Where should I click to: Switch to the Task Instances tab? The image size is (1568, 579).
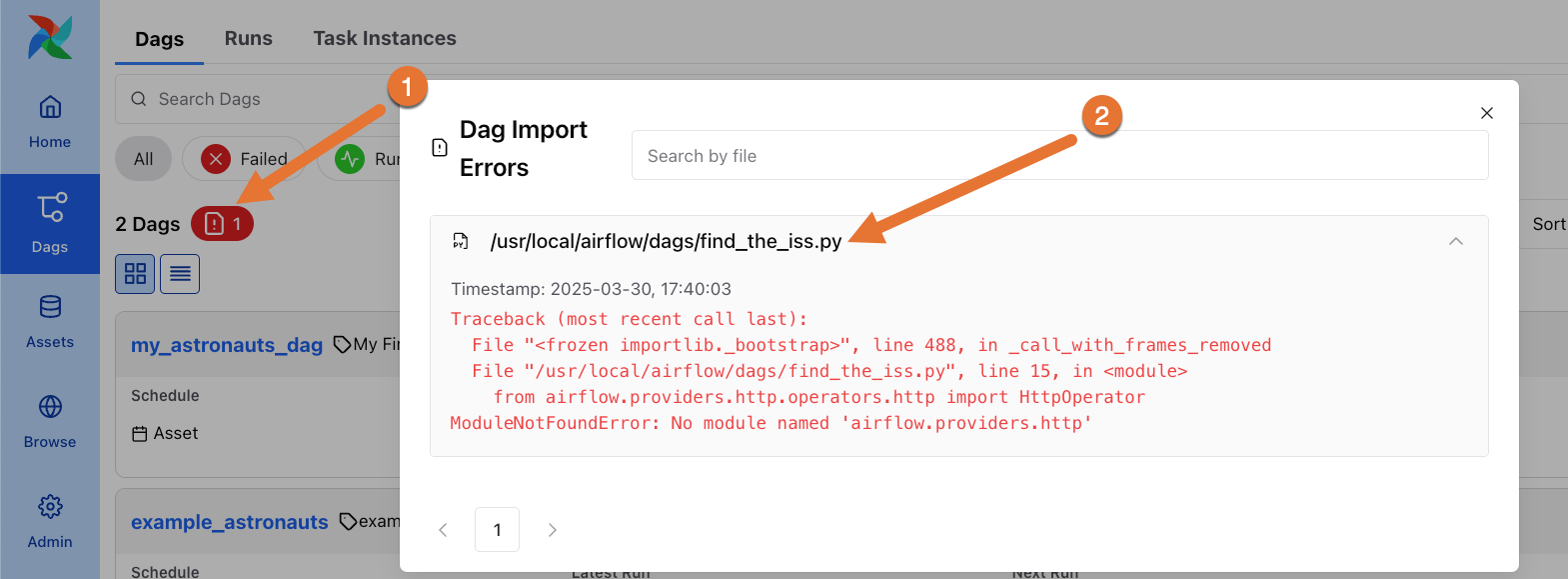[384, 38]
